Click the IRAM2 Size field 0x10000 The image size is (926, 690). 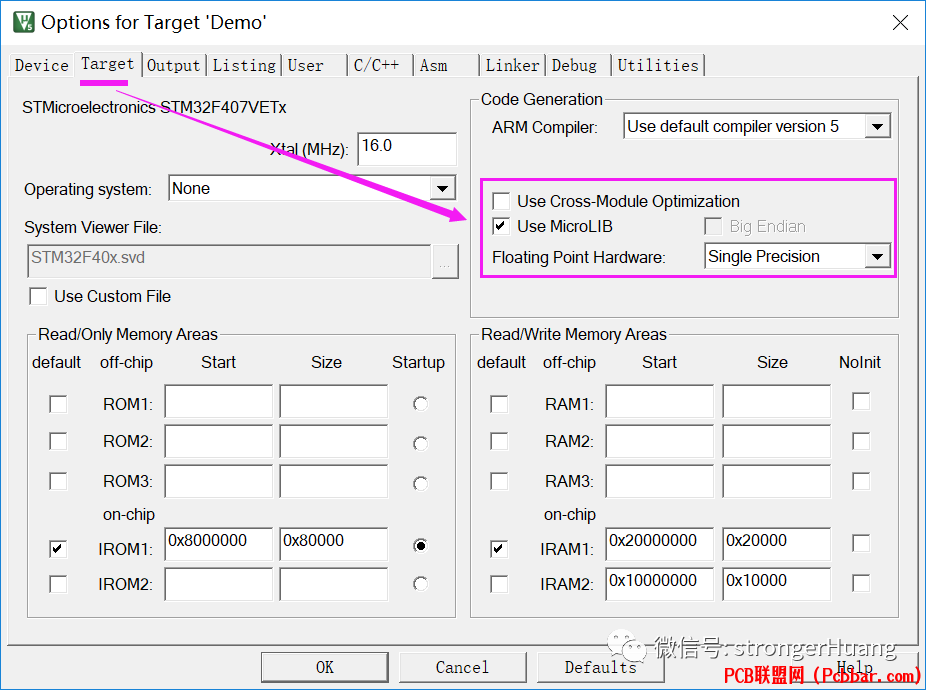tap(777, 584)
